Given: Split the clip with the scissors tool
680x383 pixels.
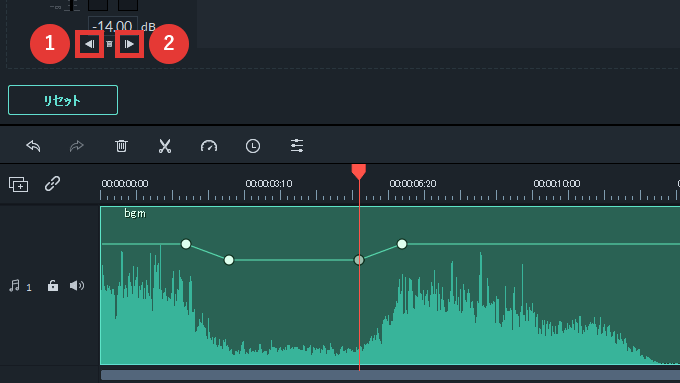Looking at the screenshot, I should click(165, 146).
